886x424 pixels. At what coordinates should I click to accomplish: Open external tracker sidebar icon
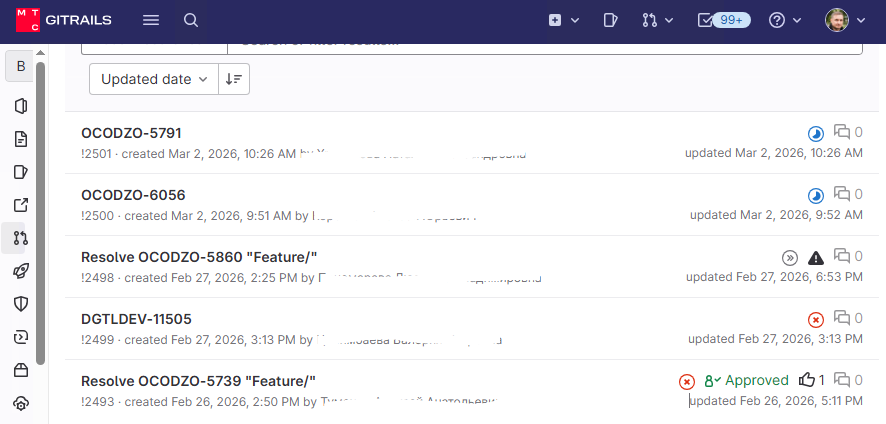point(21,205)
